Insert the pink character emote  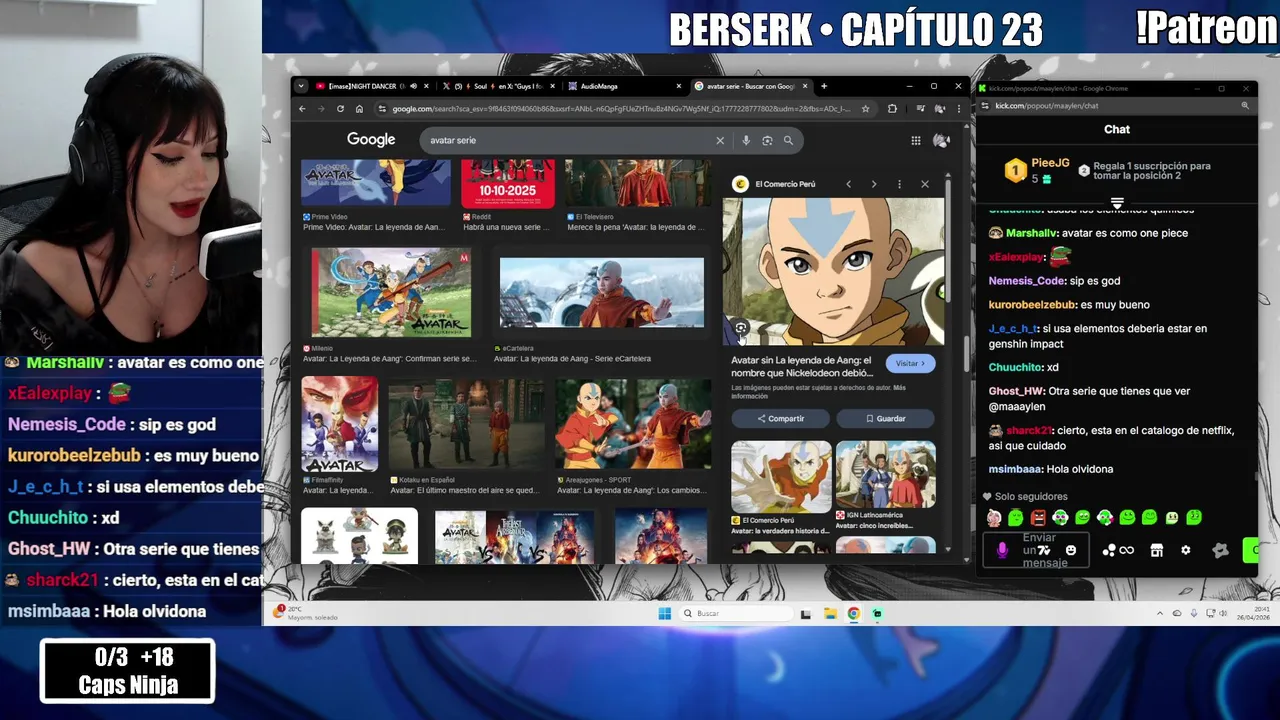point(994,518)
